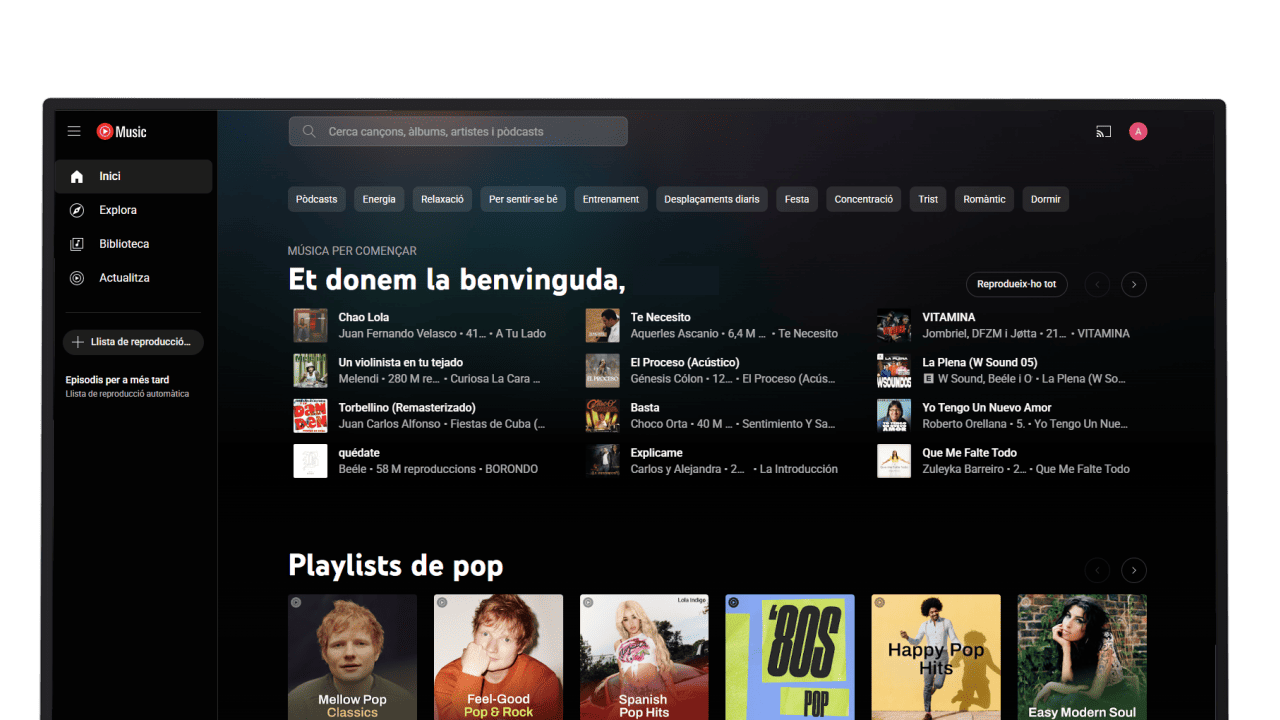This screenshot has height=720, width=1280.
Task: Open the Easy Modern Soul playlist
Action: [x=1082, y=657]
